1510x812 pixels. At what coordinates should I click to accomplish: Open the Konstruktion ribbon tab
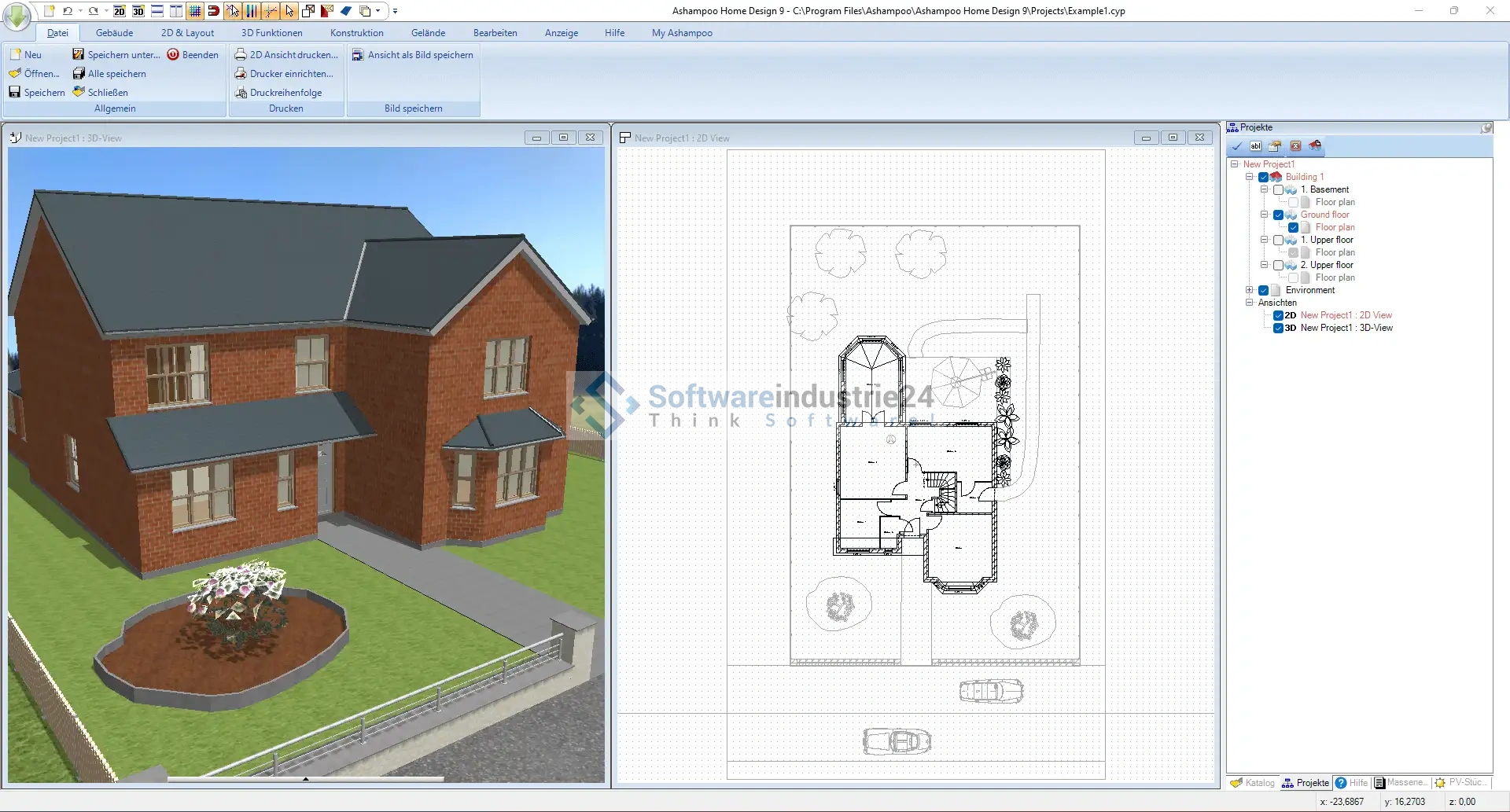coord(356,33)
